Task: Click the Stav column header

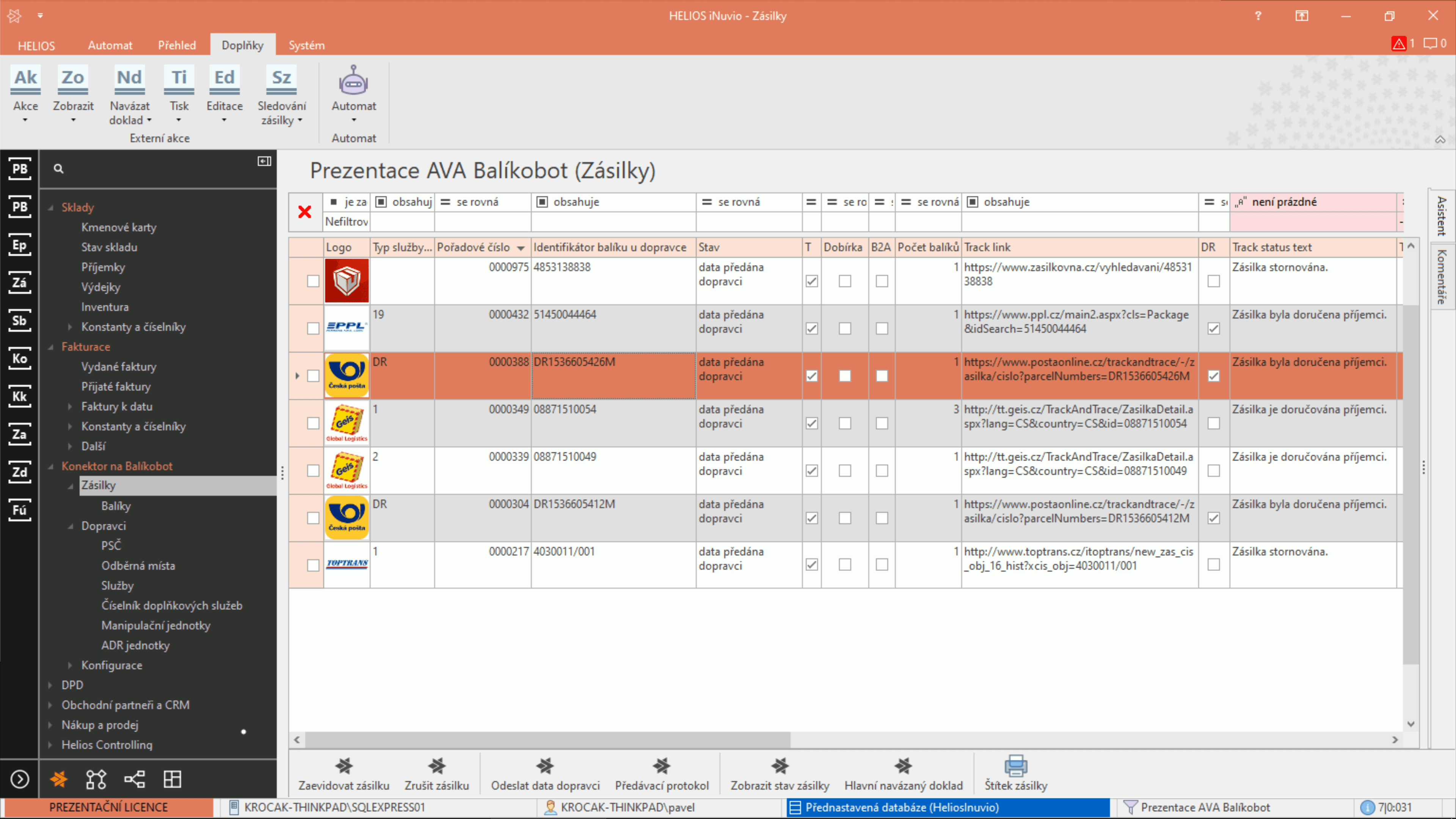Action: tap(749, 248)
